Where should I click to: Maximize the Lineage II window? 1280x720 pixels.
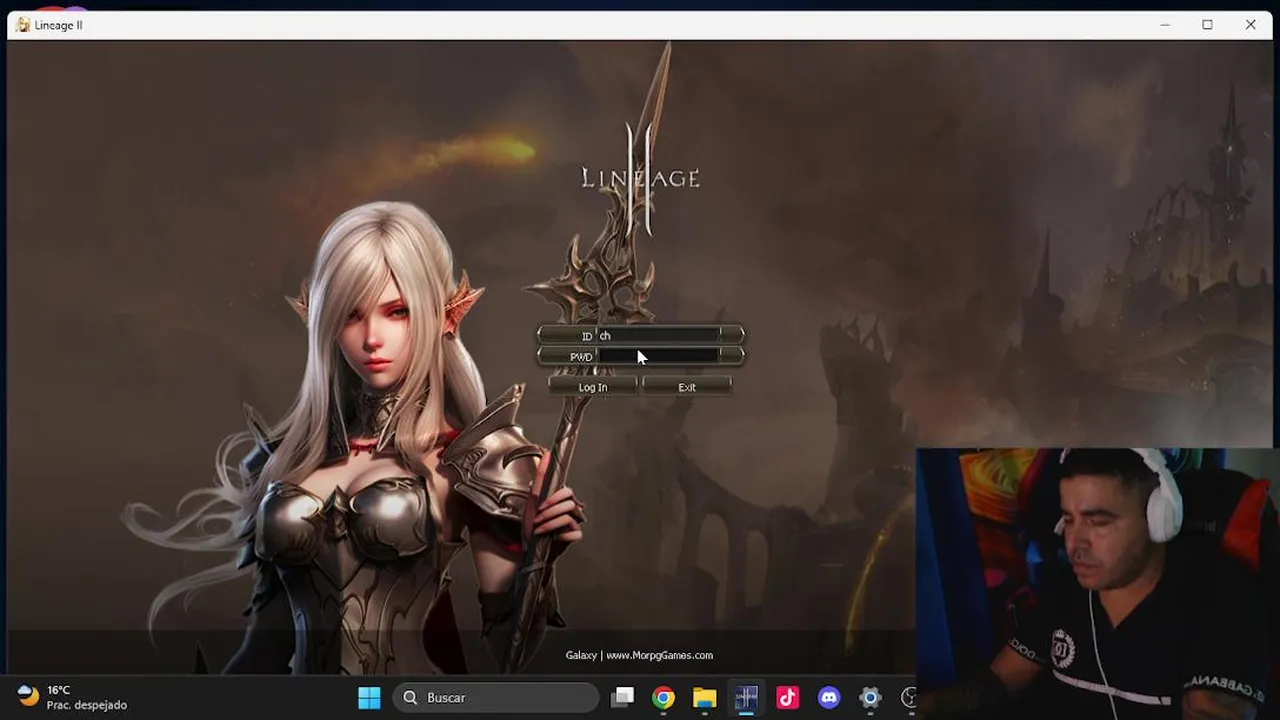coord(1207,25)
